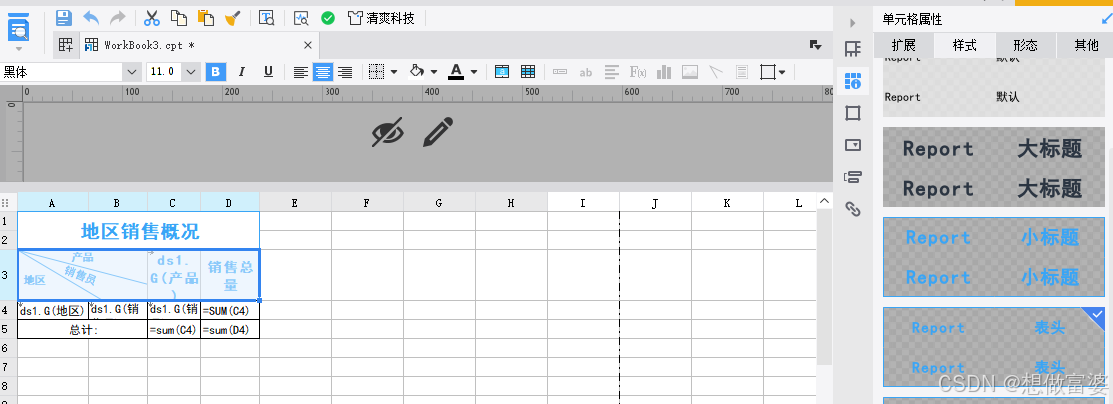This screenshot has height=404, width=1113.
Task: Click the Paste clipboard icon
Action: click(206, 18)
